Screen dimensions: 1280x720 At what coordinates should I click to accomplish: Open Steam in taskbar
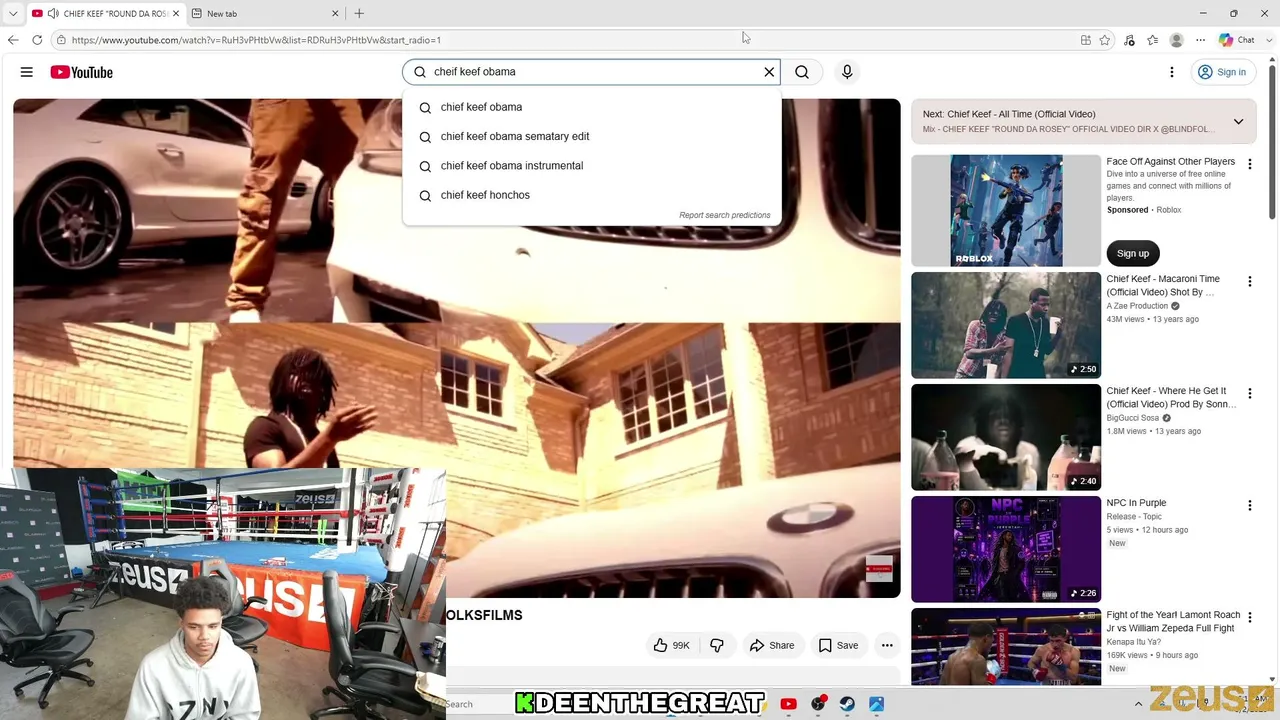(847, 704)
